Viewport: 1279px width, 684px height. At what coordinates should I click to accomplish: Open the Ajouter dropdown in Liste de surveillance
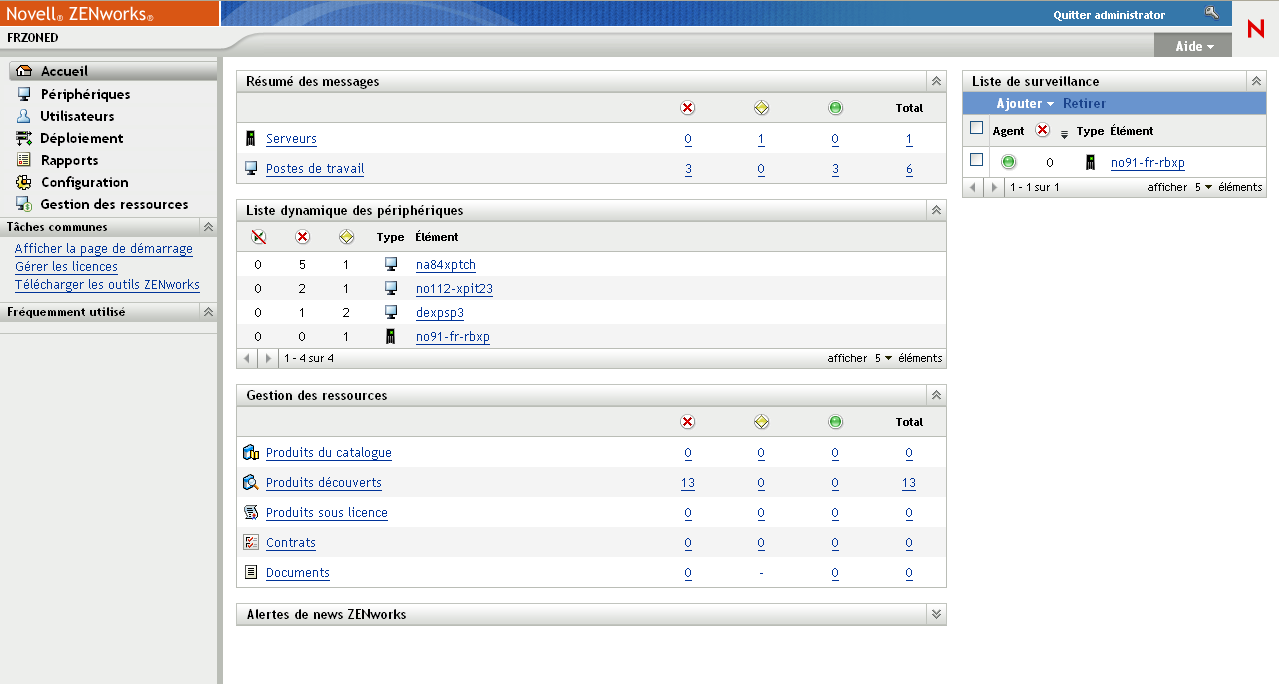pos(1025,104)
